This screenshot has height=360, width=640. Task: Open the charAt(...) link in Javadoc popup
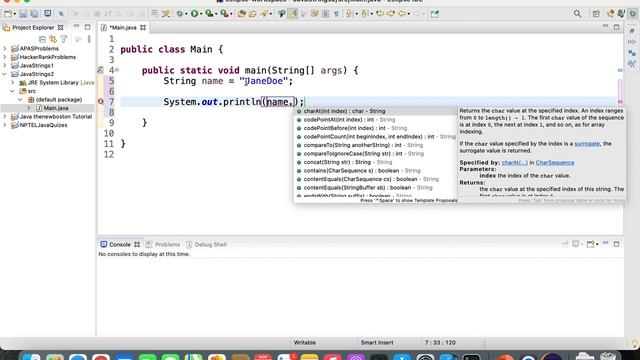pos(514,162)
